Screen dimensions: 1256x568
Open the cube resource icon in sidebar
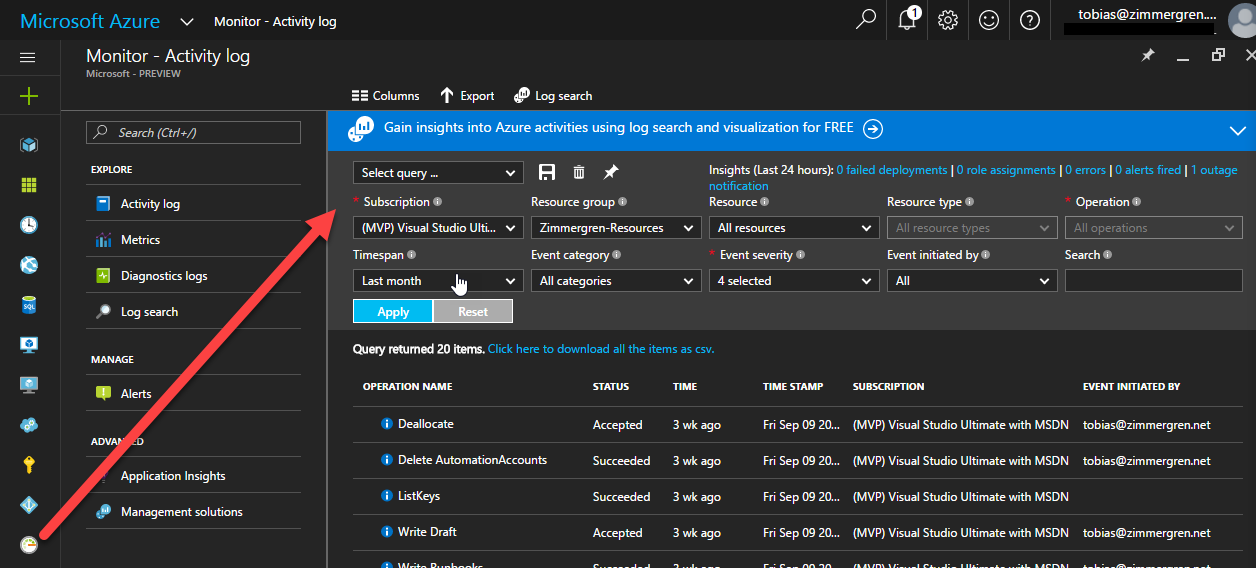coord(29,145)
